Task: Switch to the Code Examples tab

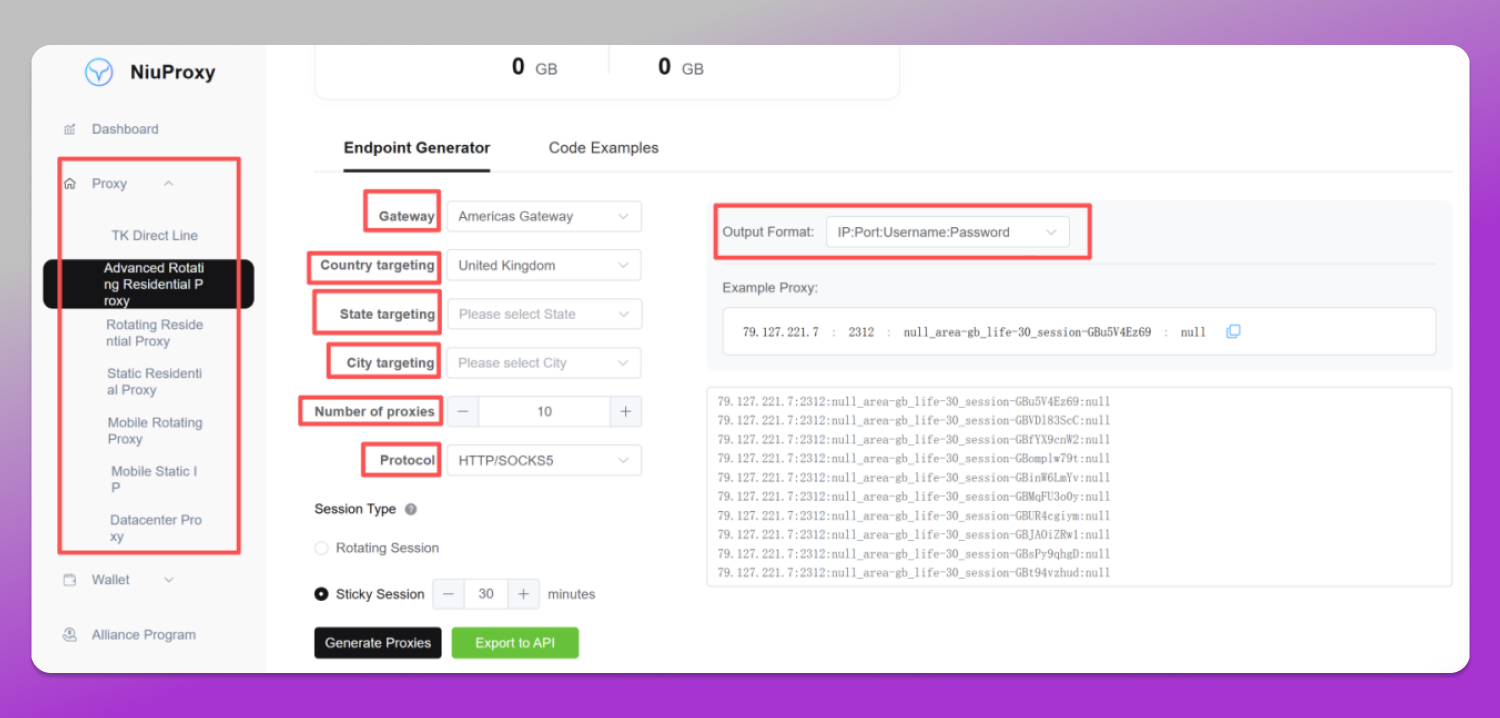Action: 604,148
